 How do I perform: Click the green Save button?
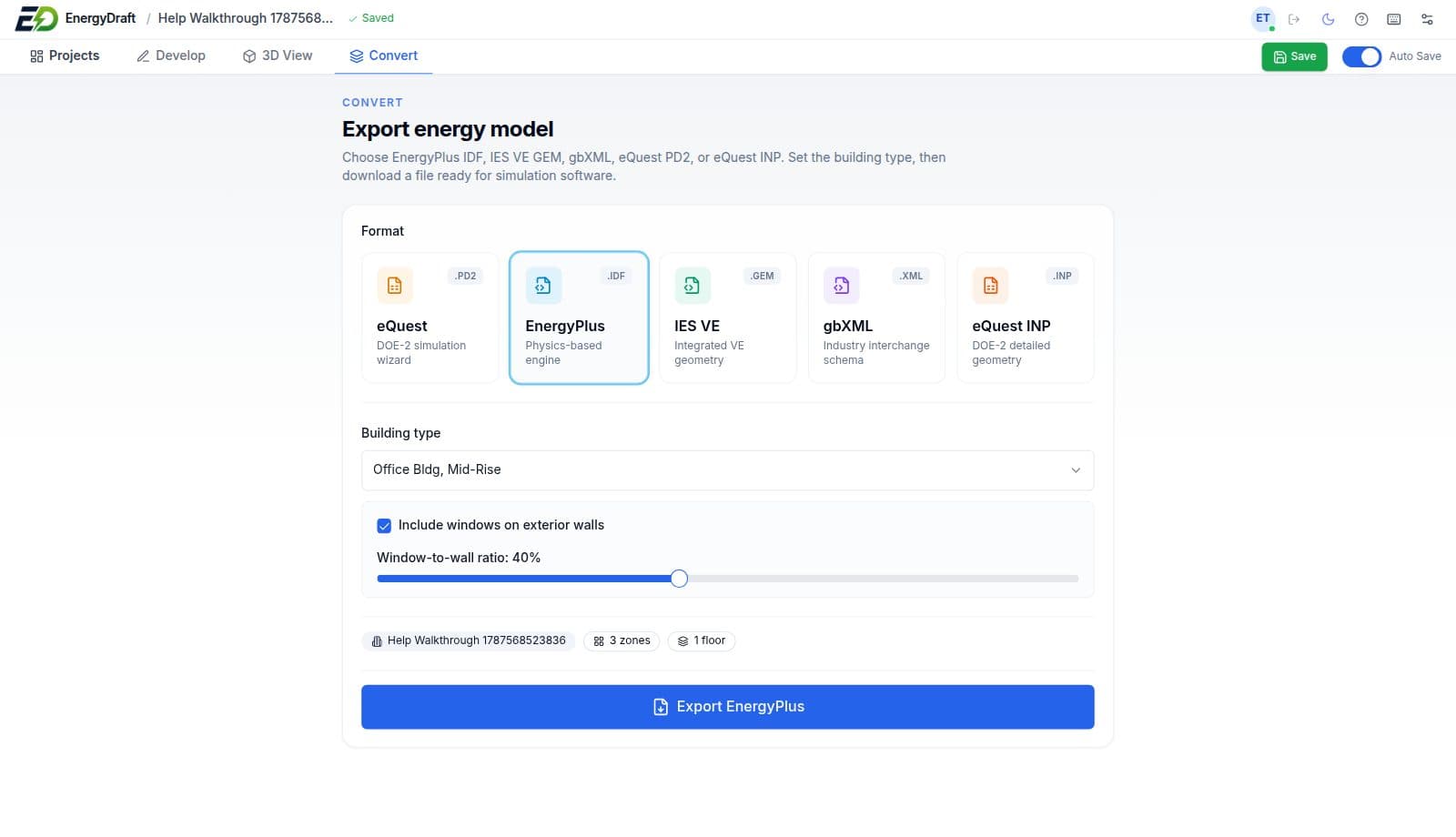[1294, 56]
